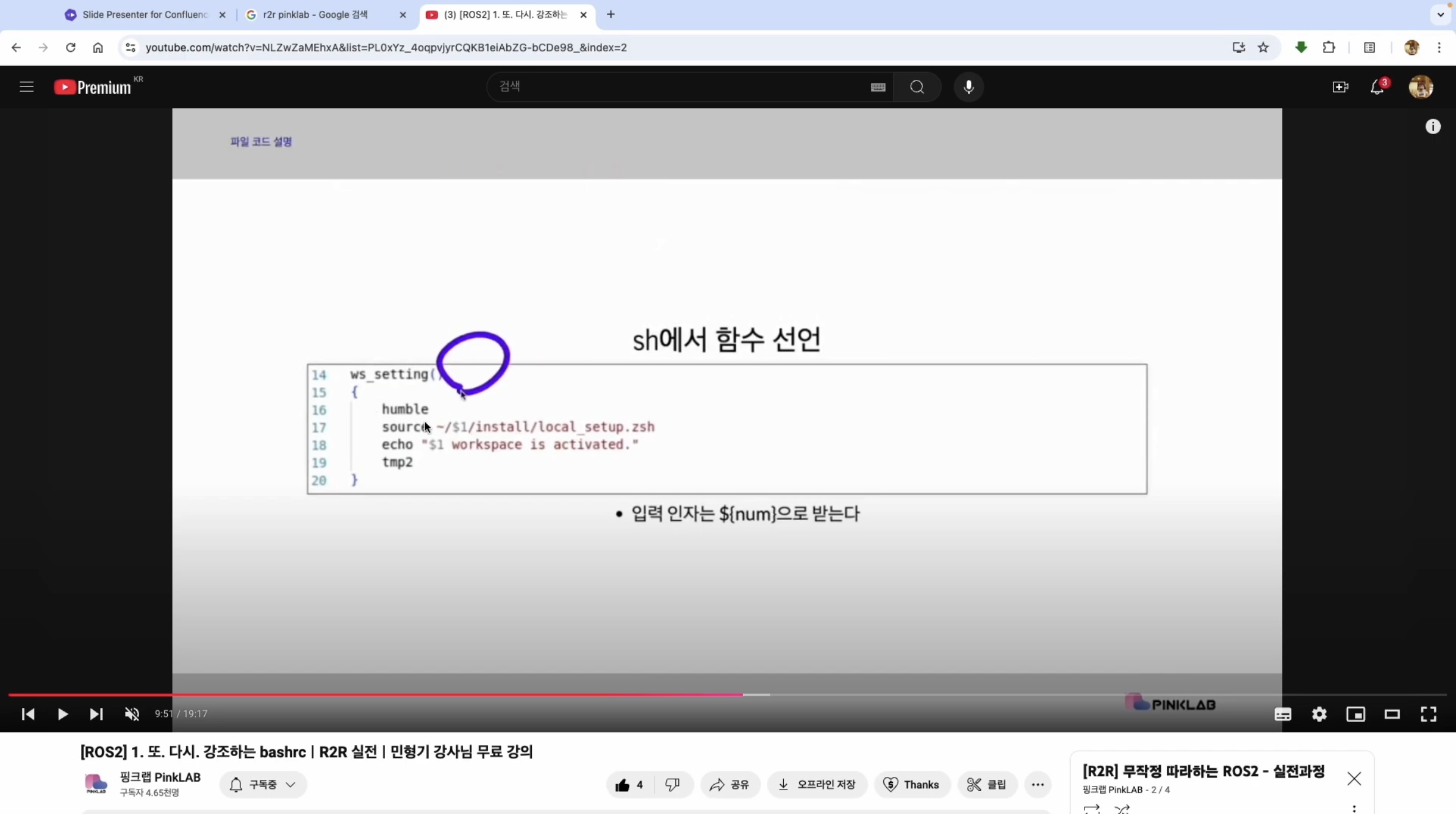Enter fullscreen mode in player
This screenshot has width=1456, height=814.
(1428, 714)
